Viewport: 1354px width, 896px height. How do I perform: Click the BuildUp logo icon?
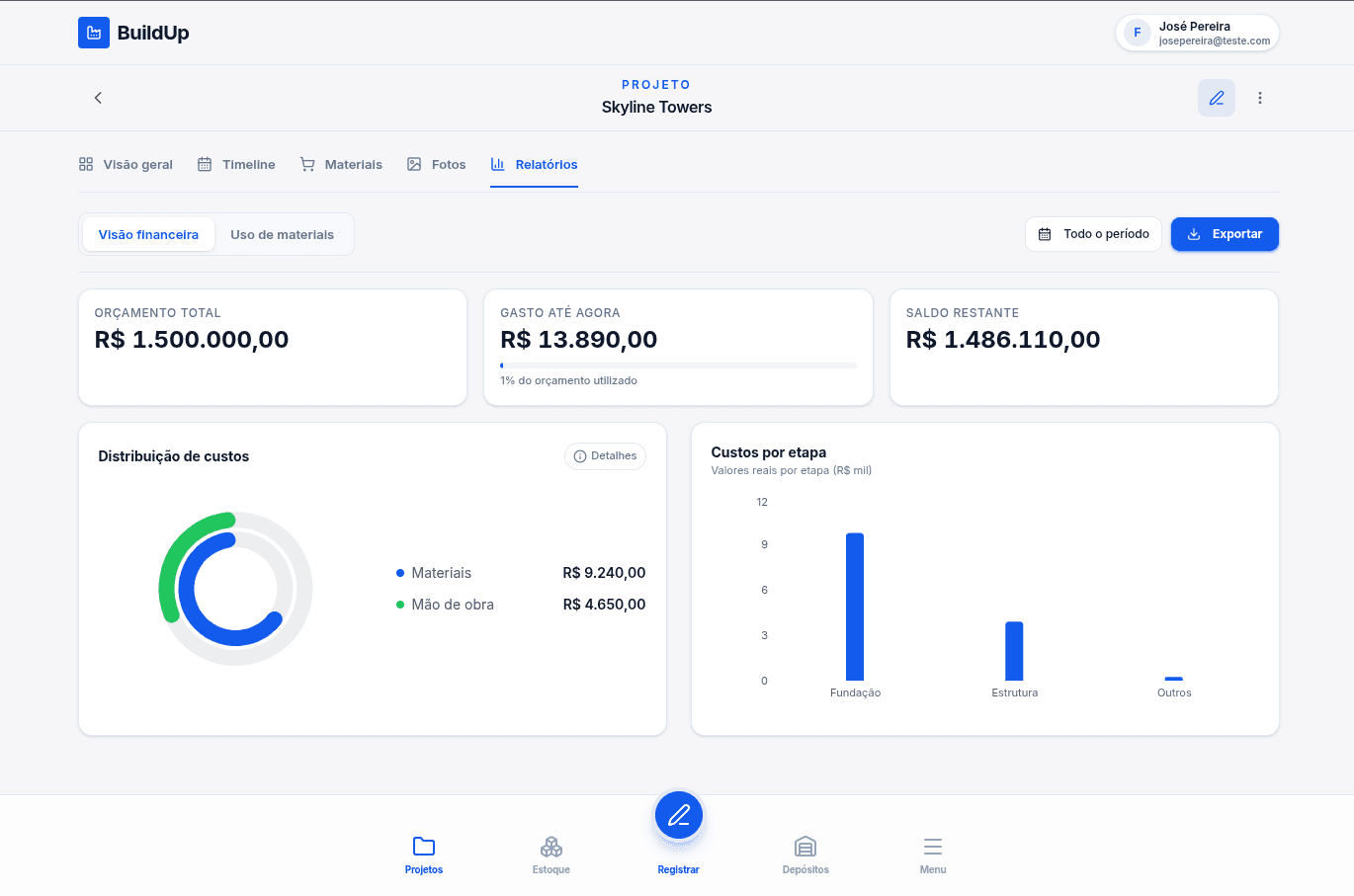coord(93,32)
